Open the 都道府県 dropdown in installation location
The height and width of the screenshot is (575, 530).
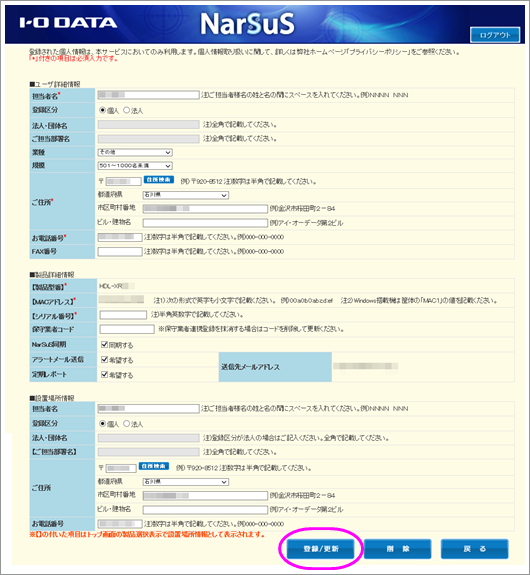(186, 482)
